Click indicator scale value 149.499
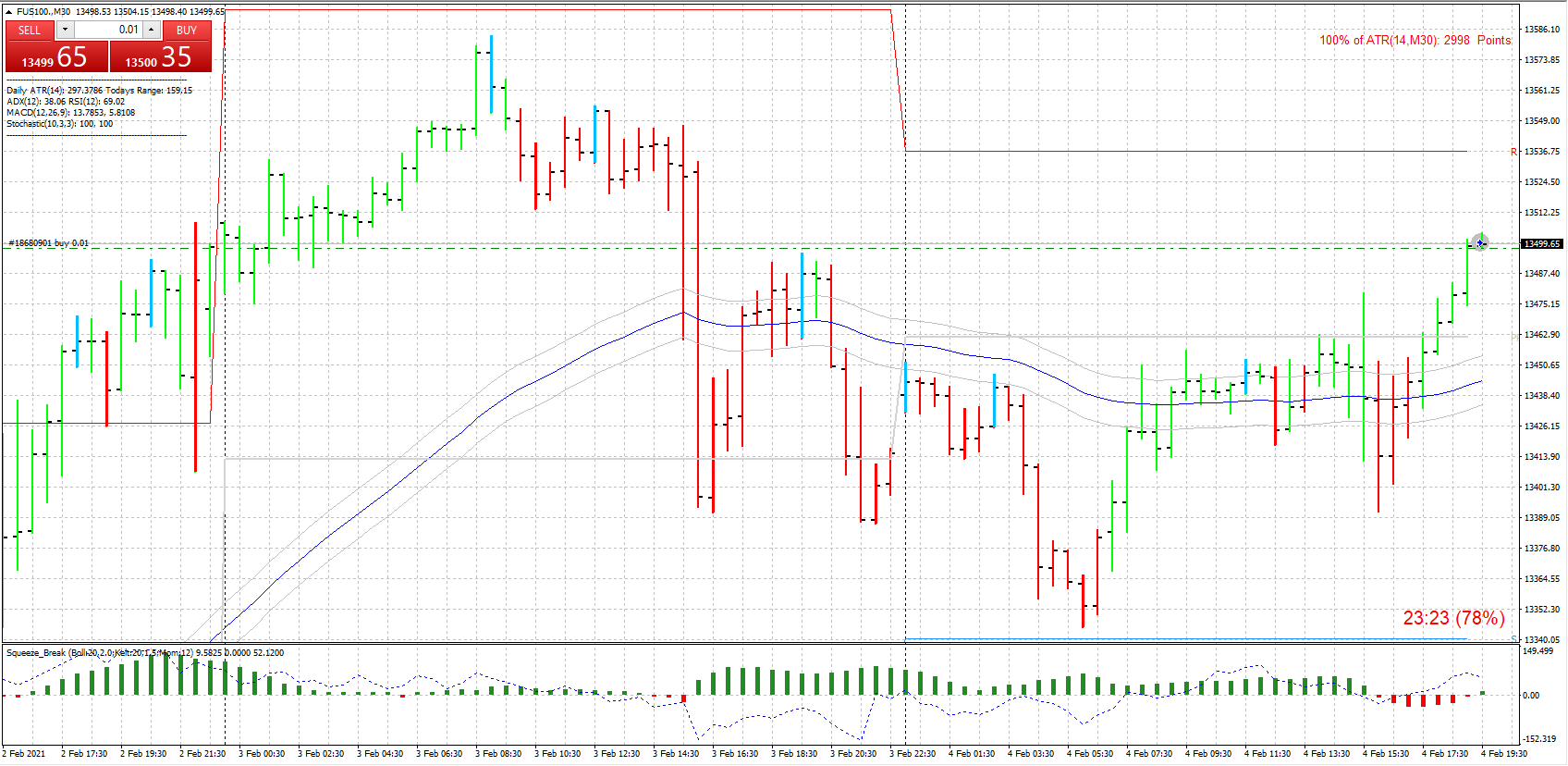 tap(1538, 651)
